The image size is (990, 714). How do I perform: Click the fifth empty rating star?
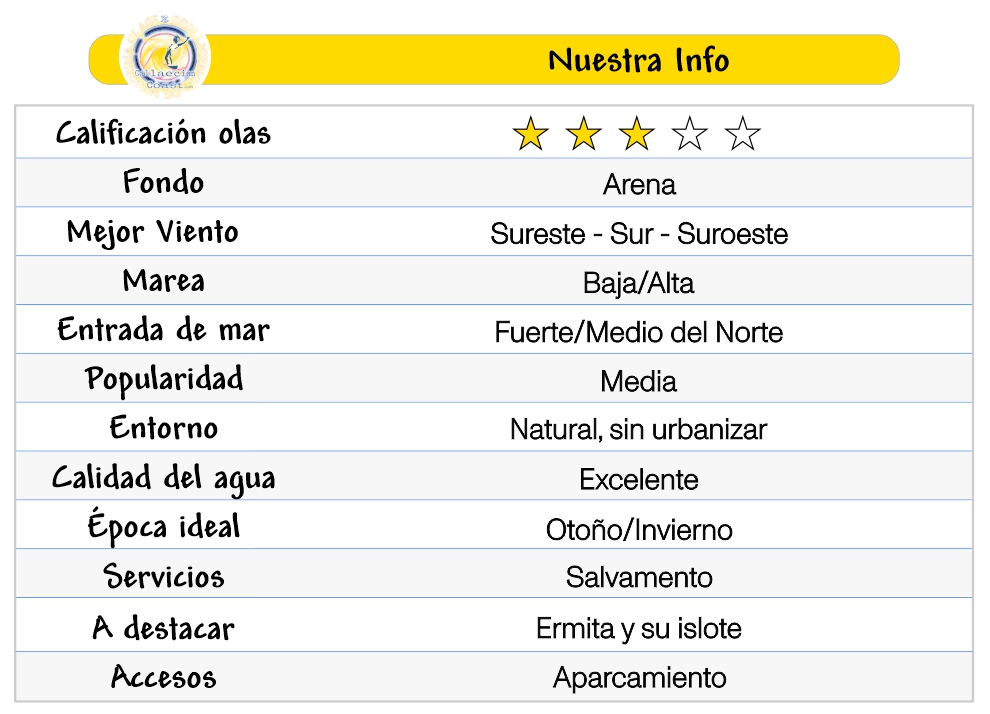(742, 133)
